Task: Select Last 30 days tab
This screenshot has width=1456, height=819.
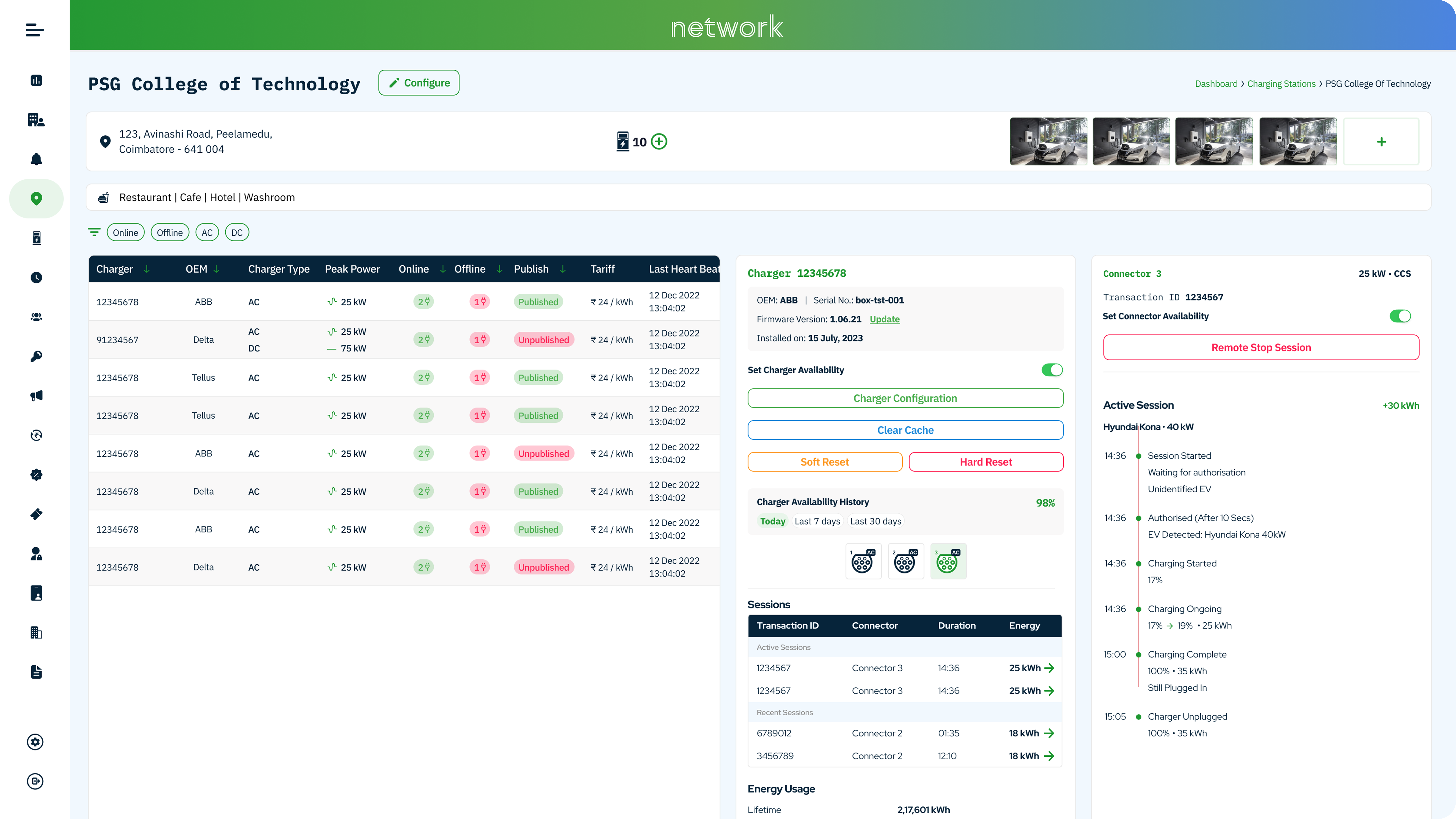Action: click(x=875, y=521)
